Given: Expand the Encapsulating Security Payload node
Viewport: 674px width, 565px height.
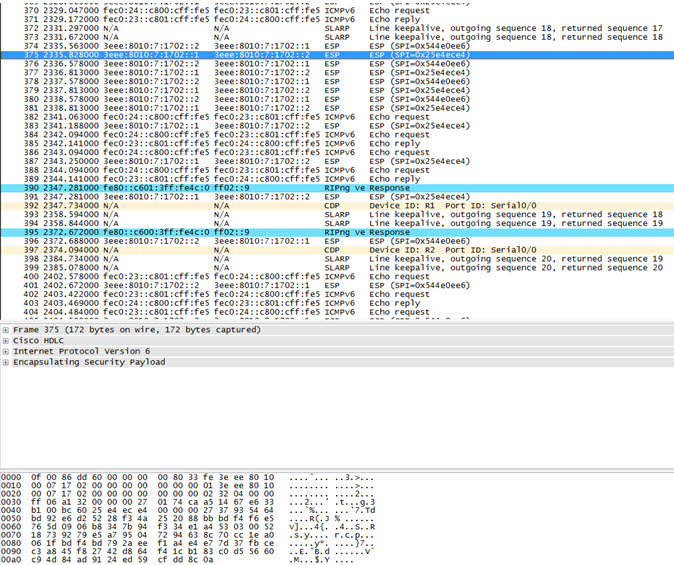Looking at the screenshot, I should tap(6, 362).
